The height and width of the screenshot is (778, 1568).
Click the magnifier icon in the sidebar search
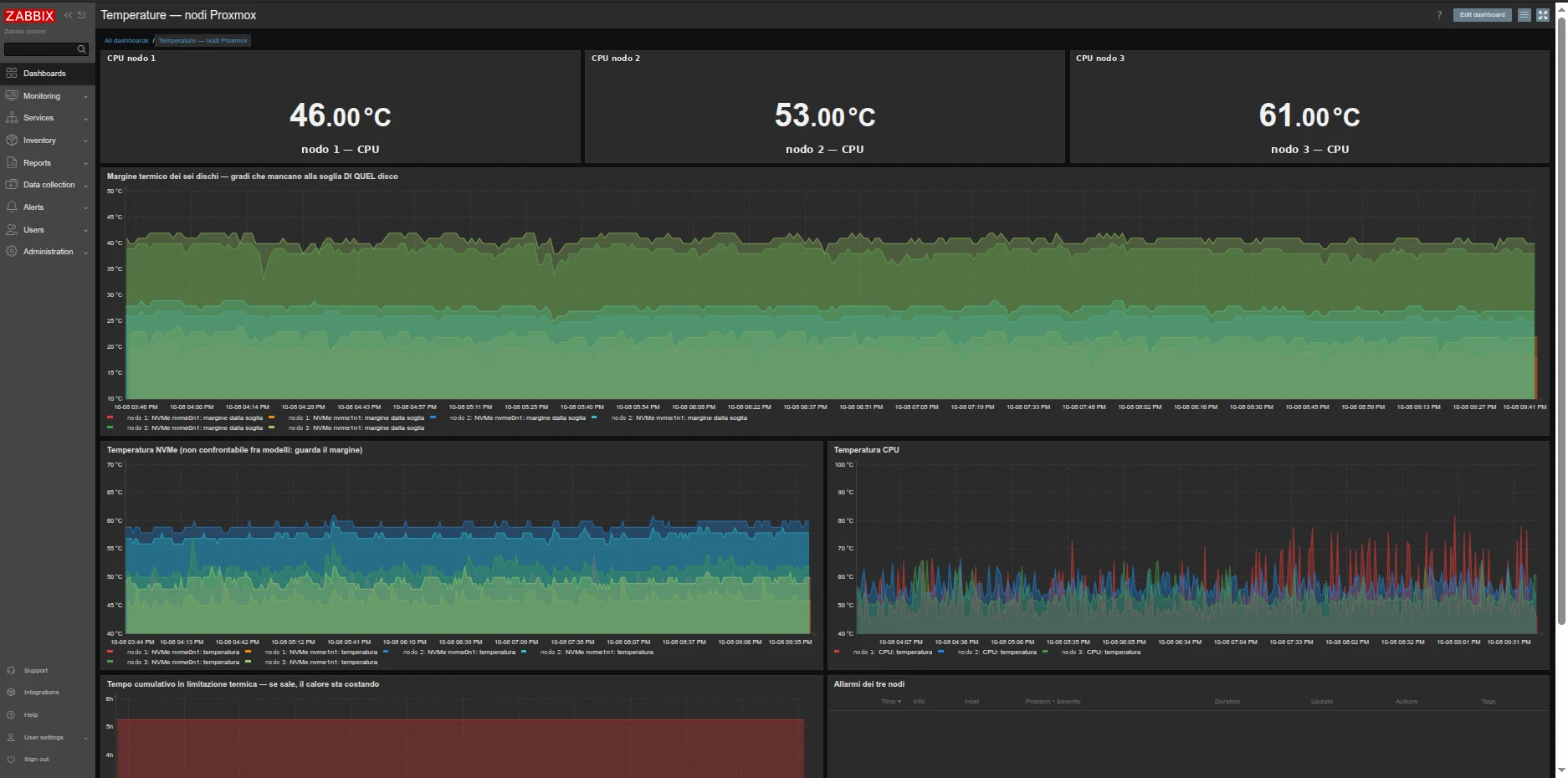click(81, 49)
